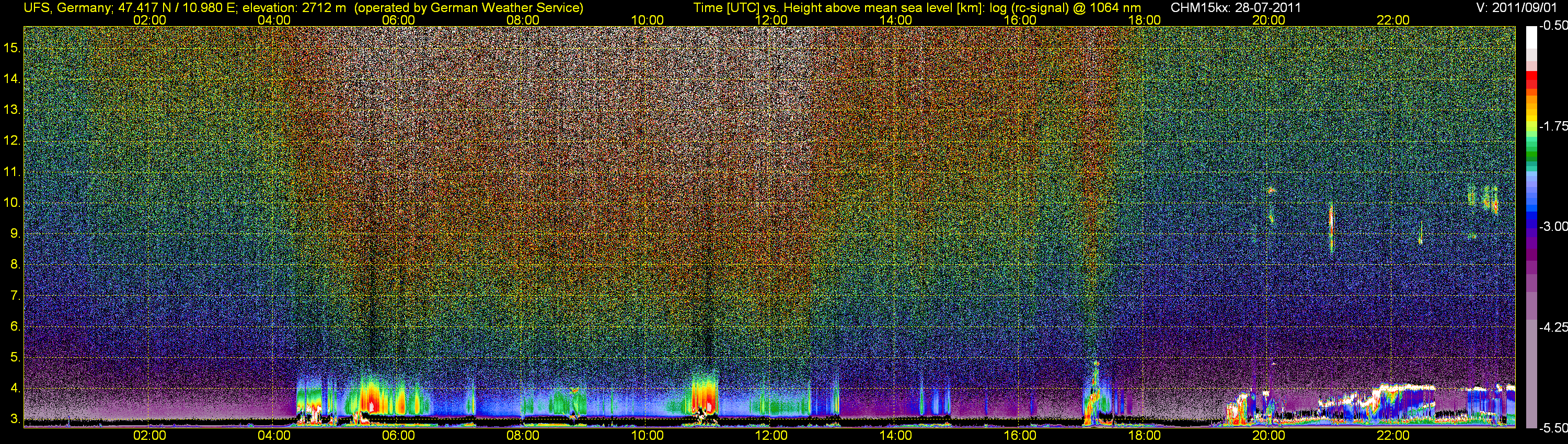Click 'log (rc-signal) @ 1064 nm' label
The width and height of the screenshot is (1568, 444).
pyautogui.click(x=1065, y=8)
